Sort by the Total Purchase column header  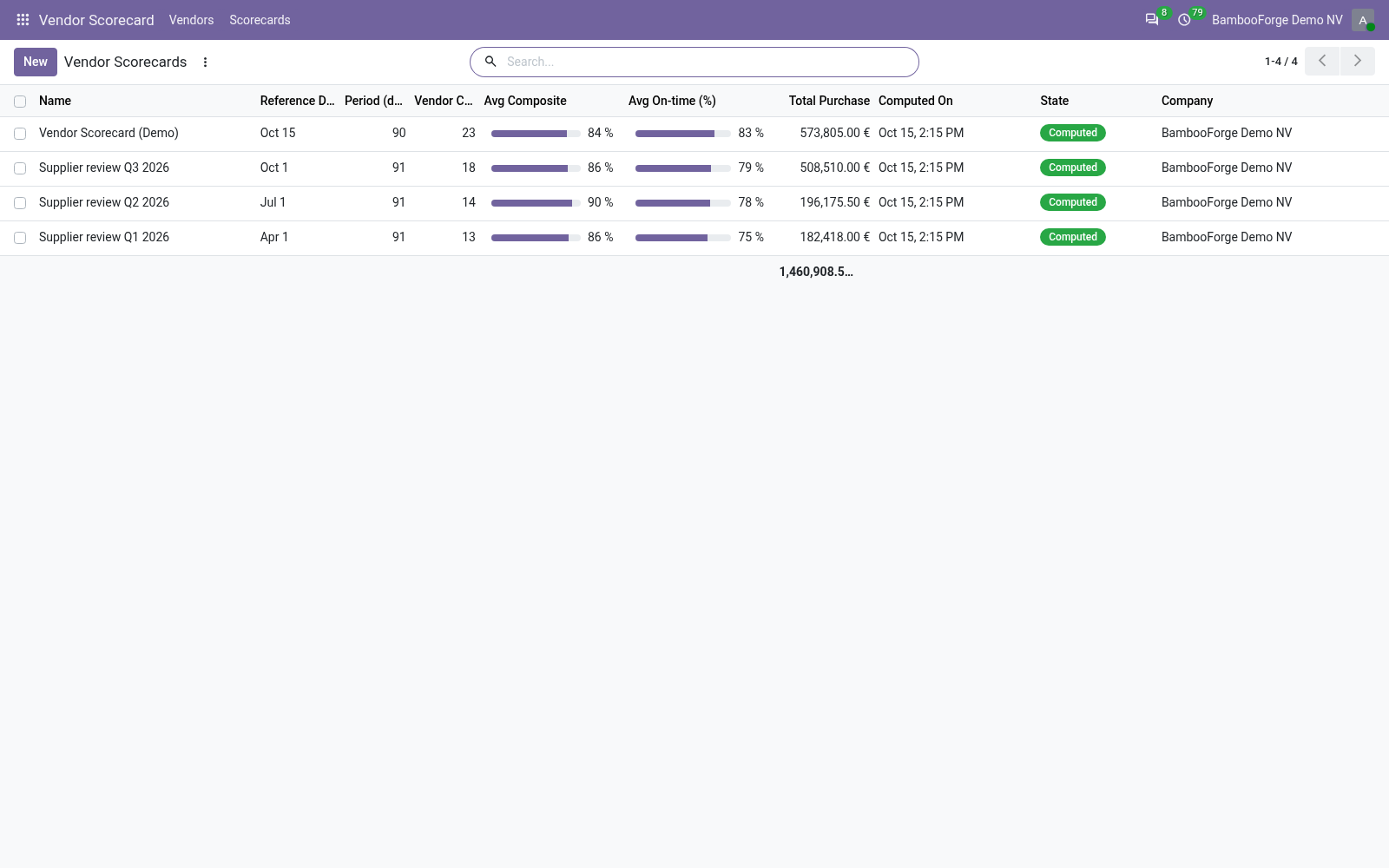click(x=829, y=101)
